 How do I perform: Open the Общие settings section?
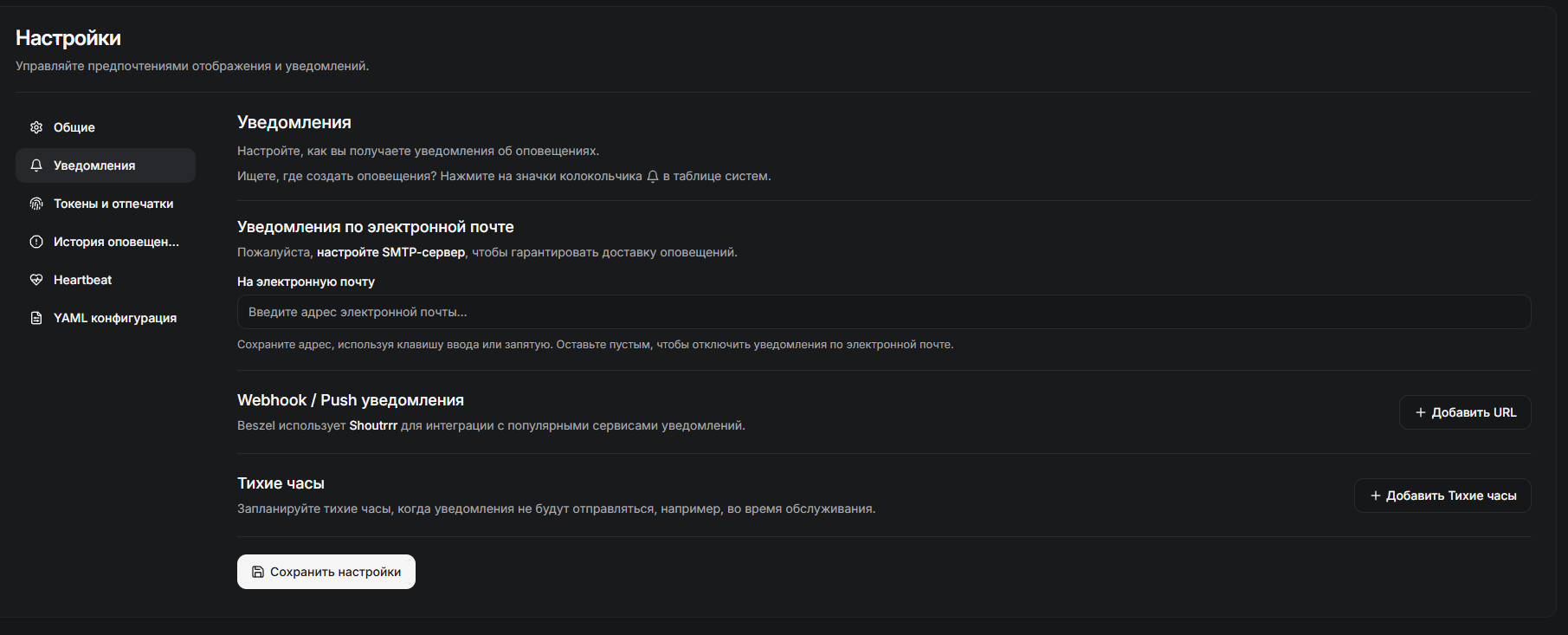(x=74, y=127)
